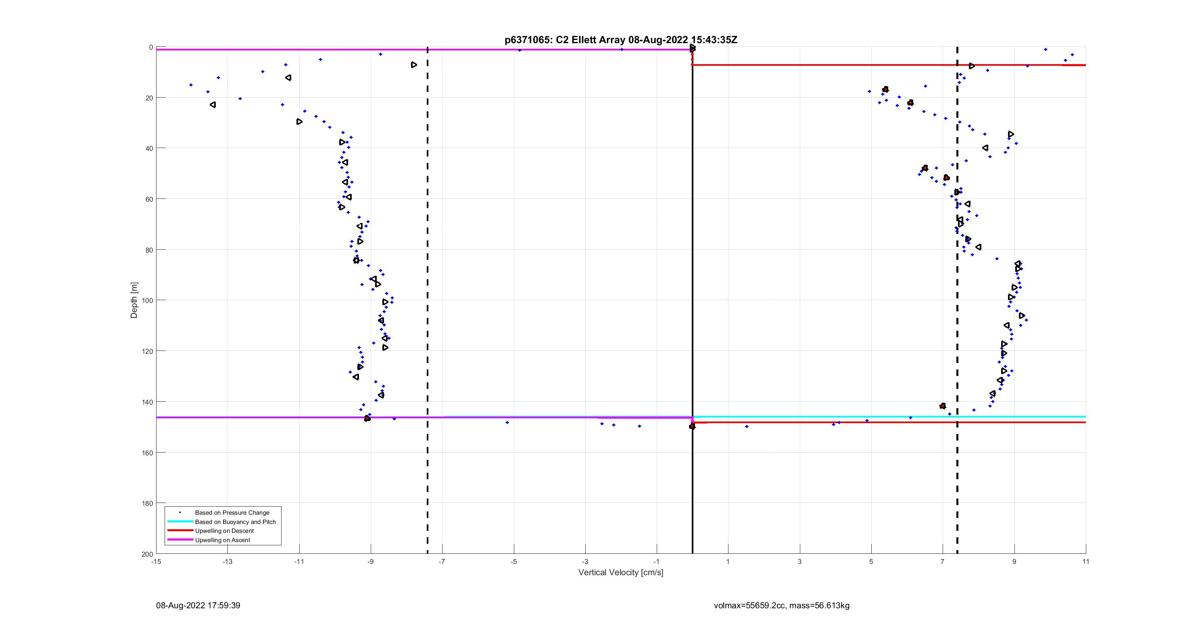Click y-axis tick label '160'
Image resolution: width=1200 pixels, height=622 pixels.
(x=146, y=452)
